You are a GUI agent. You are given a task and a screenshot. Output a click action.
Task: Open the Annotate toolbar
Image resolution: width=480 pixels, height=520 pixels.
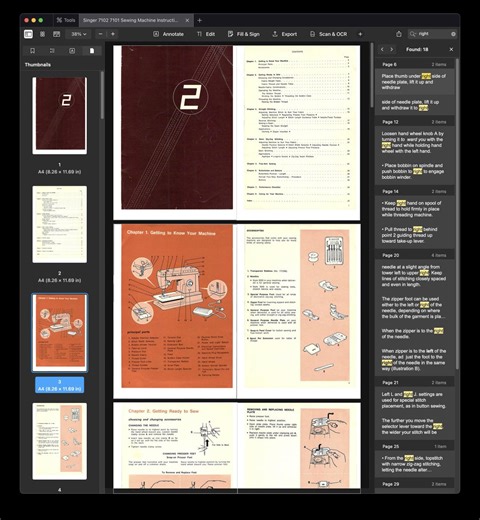(168, 34)
